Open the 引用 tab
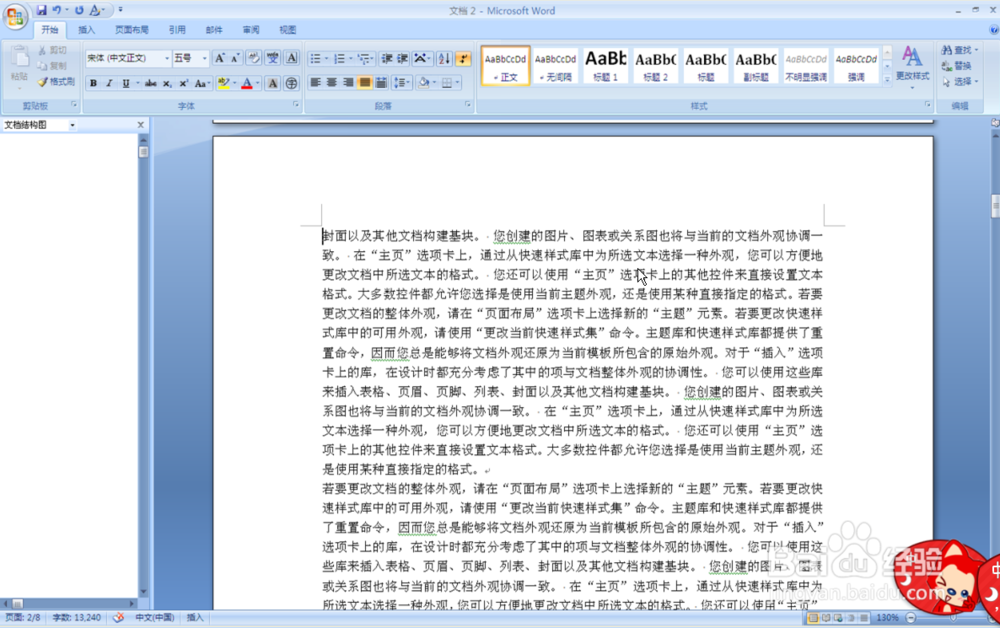This screenshot has width=1000, height=628. [x=177, y=30]
